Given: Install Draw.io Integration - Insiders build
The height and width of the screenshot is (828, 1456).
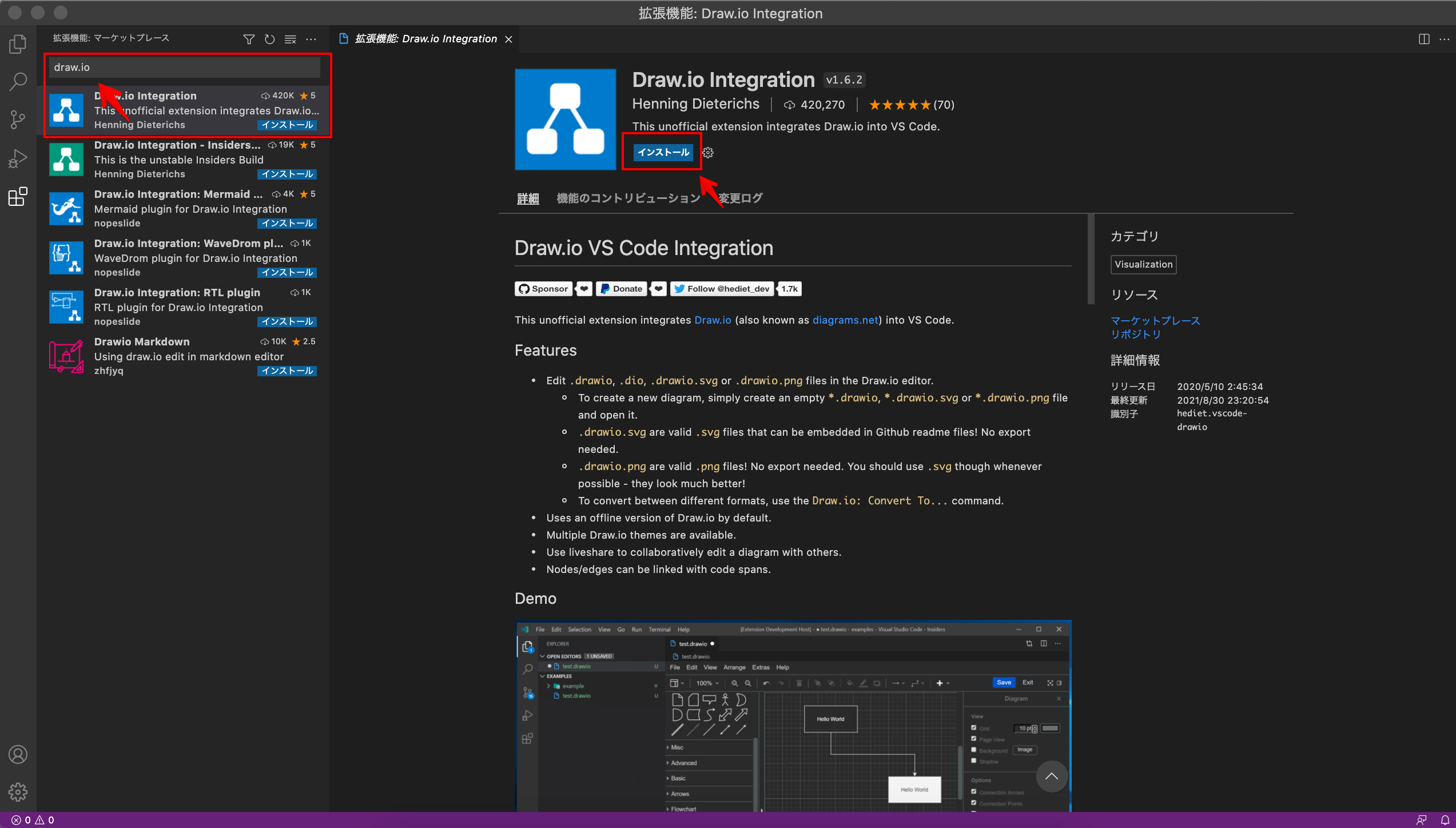Looking at the screenshot, I should coord(287,174).
